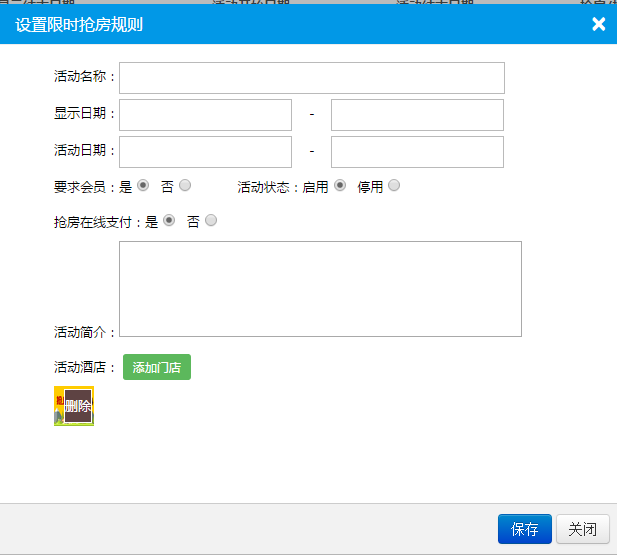Viewport: 617px width, 555px height.
Task: Focus the 显示日期 end date field
Action: [417, 115]
